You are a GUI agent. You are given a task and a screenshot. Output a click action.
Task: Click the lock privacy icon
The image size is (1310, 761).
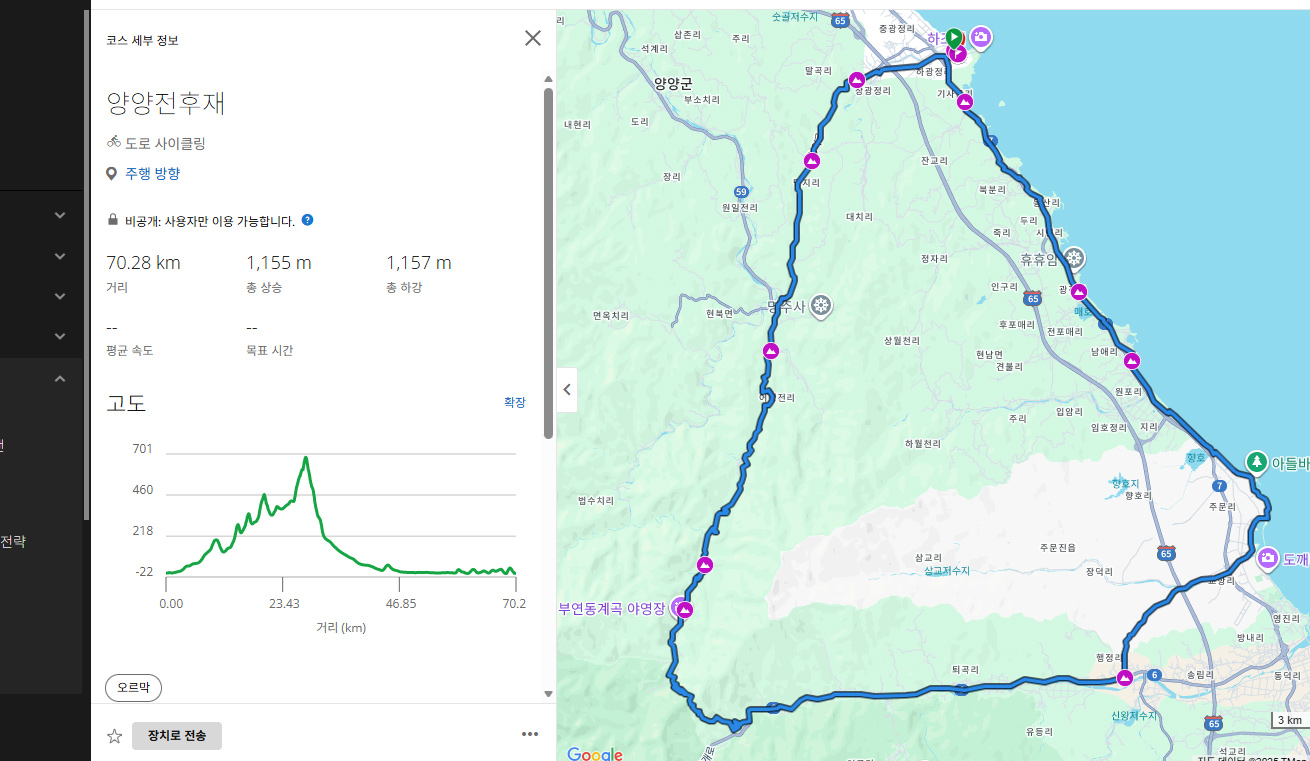pyautogui.click(x=113, y=221)
